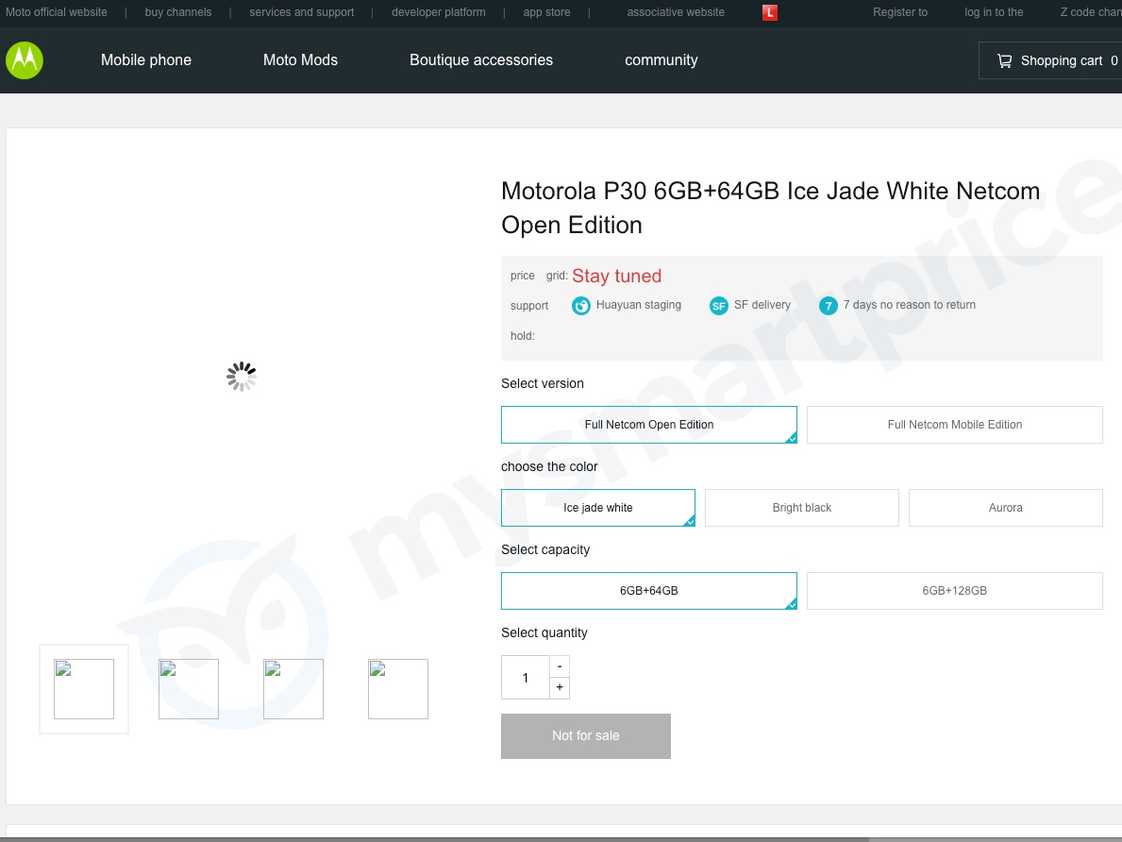
Task: Click the Not for sale button
Action: pos(586,736)
